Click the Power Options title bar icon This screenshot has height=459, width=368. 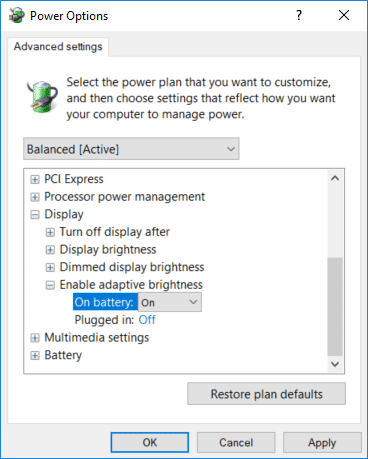tap(17, 15)
